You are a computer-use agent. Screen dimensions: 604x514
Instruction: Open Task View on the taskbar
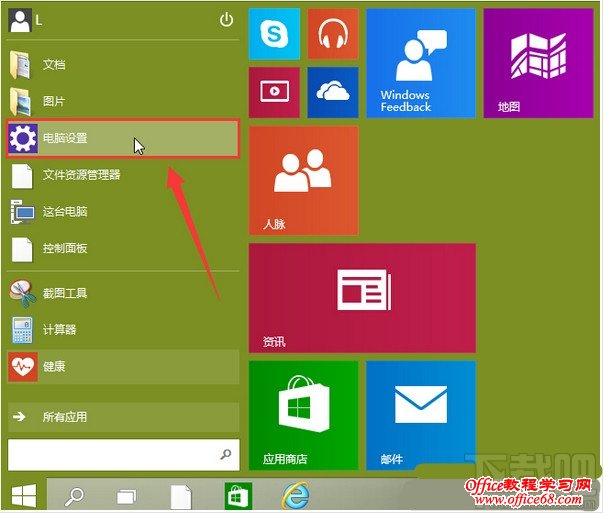click(x=127, y=497)
